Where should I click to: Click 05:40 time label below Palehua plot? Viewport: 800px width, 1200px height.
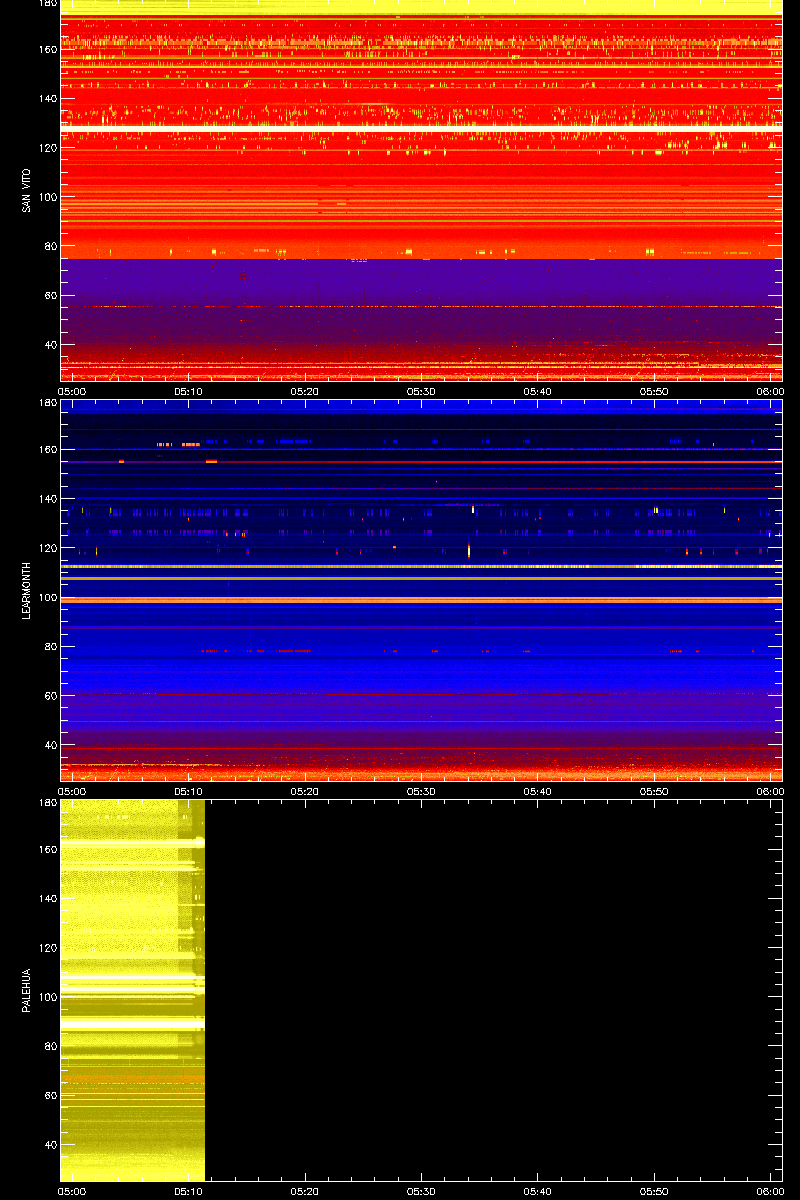tap(539, 1191)
